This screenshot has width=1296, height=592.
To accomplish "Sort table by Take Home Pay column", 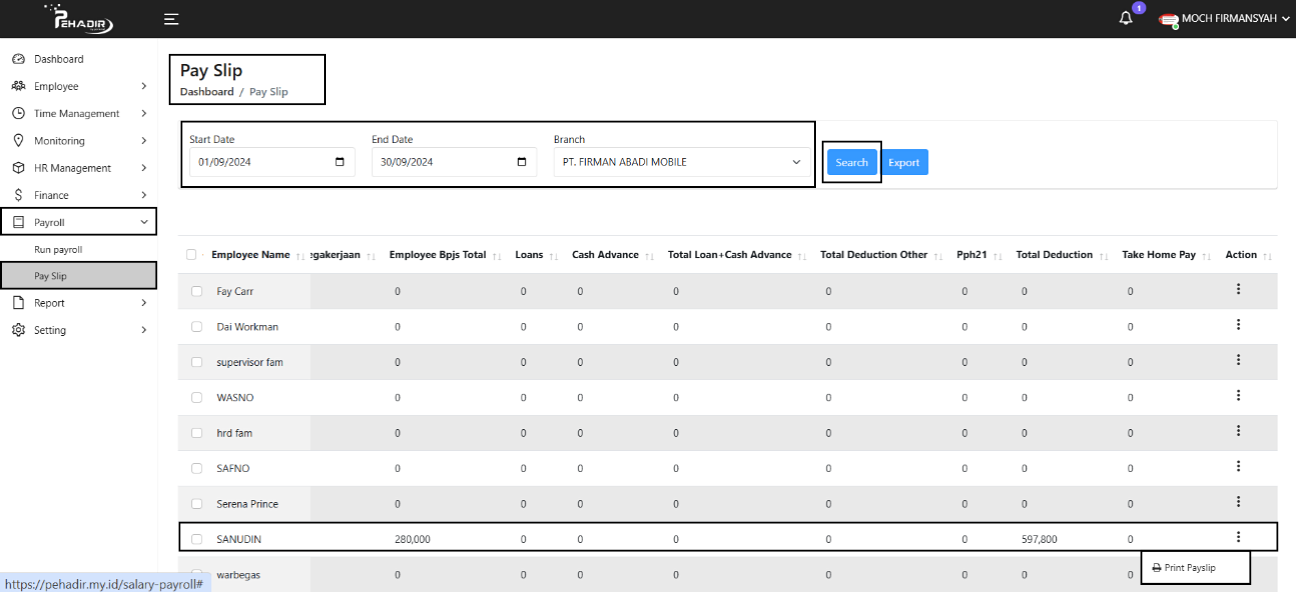I will 1159,255.
